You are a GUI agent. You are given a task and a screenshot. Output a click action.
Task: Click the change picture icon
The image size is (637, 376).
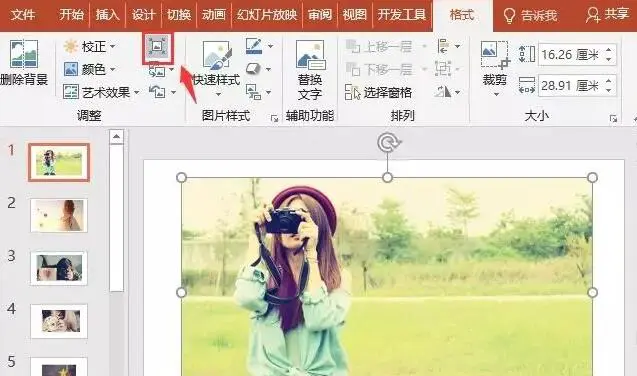click(158, 71)
